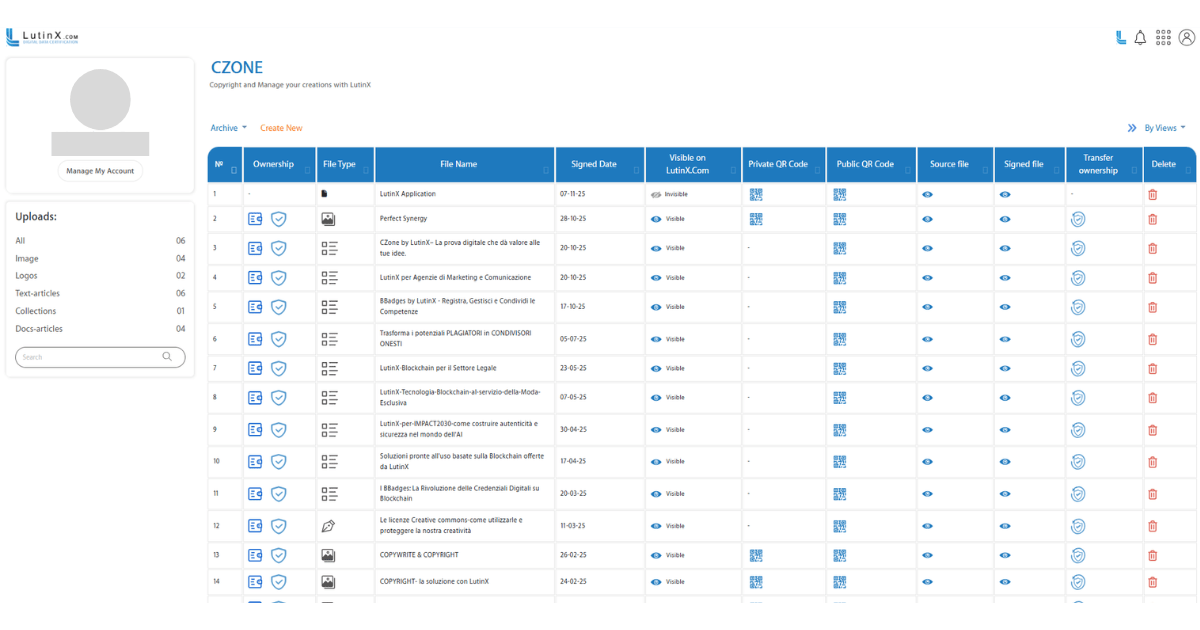Click ownership shield icon for row 7
Viewport: 1200px width, 630px height.
(x=279, y=369)
